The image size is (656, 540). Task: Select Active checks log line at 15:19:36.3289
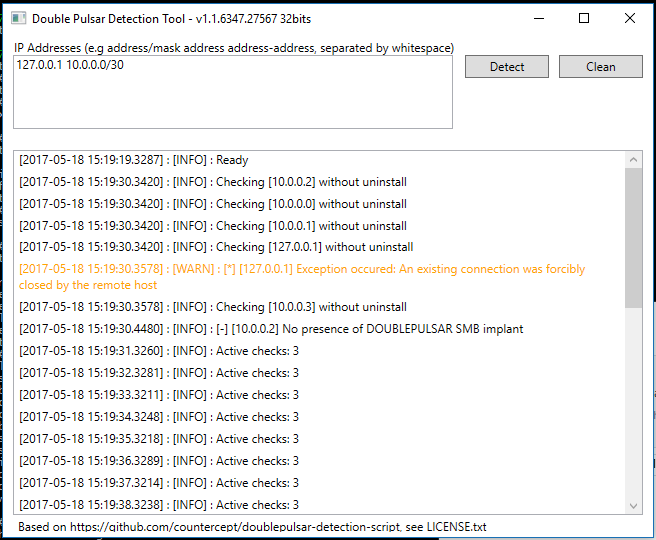(159, 461)
